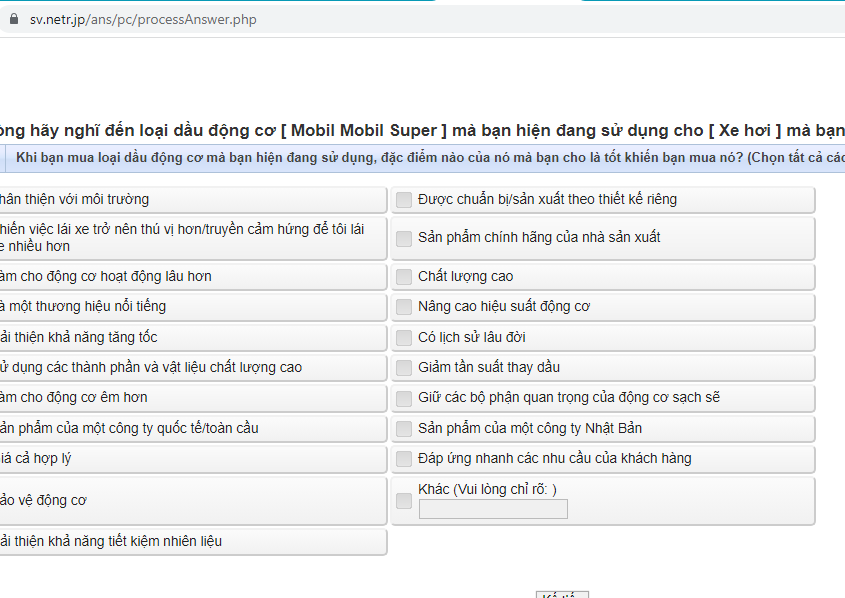Image resolution: width=845 pixels, height=598 pixels.
Task: Click the sv.netr.jp address bar URL
Action: [x=143, y=20]
